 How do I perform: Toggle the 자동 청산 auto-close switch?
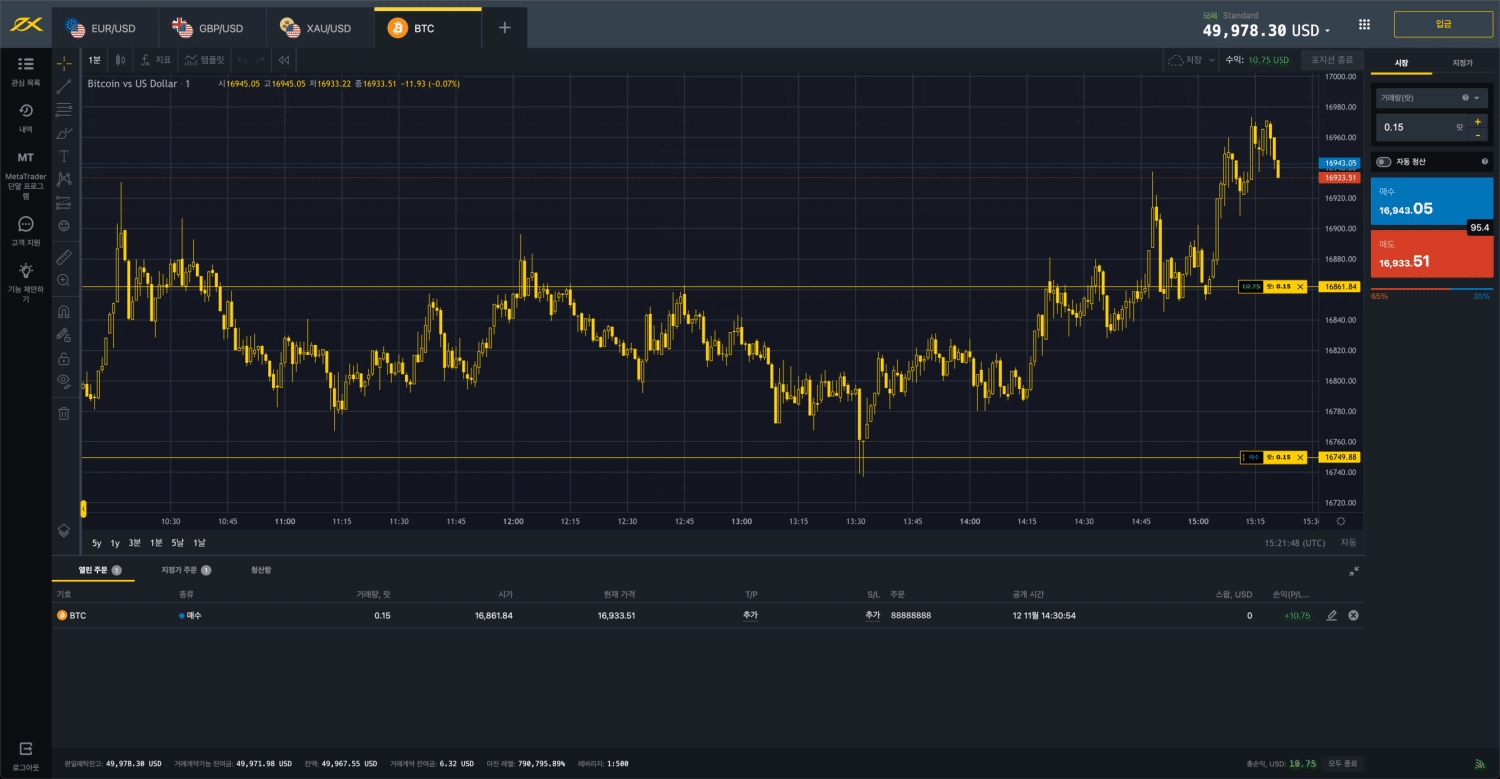pos(1384,161)
